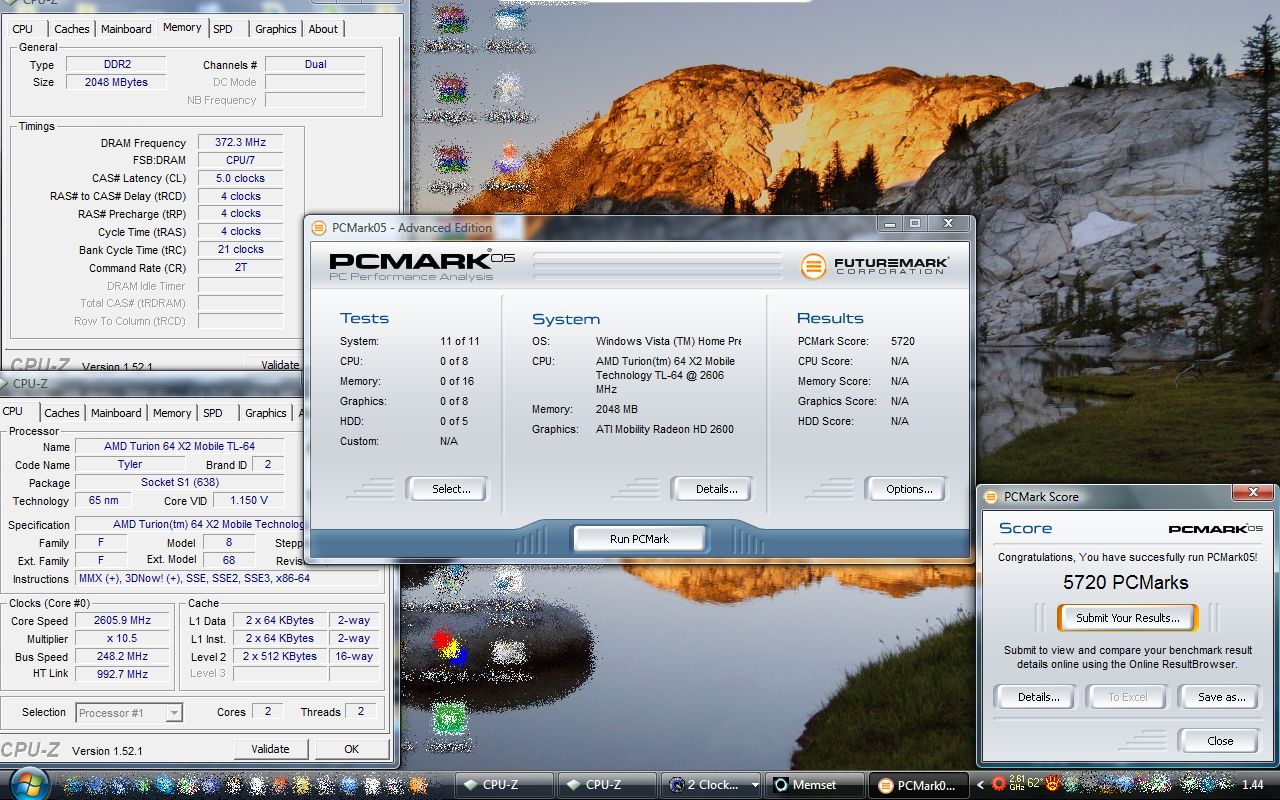This screenshot has height=800, width=1280.
Task: Click the memory Type value DDR2
Action: tap(117, 64)
